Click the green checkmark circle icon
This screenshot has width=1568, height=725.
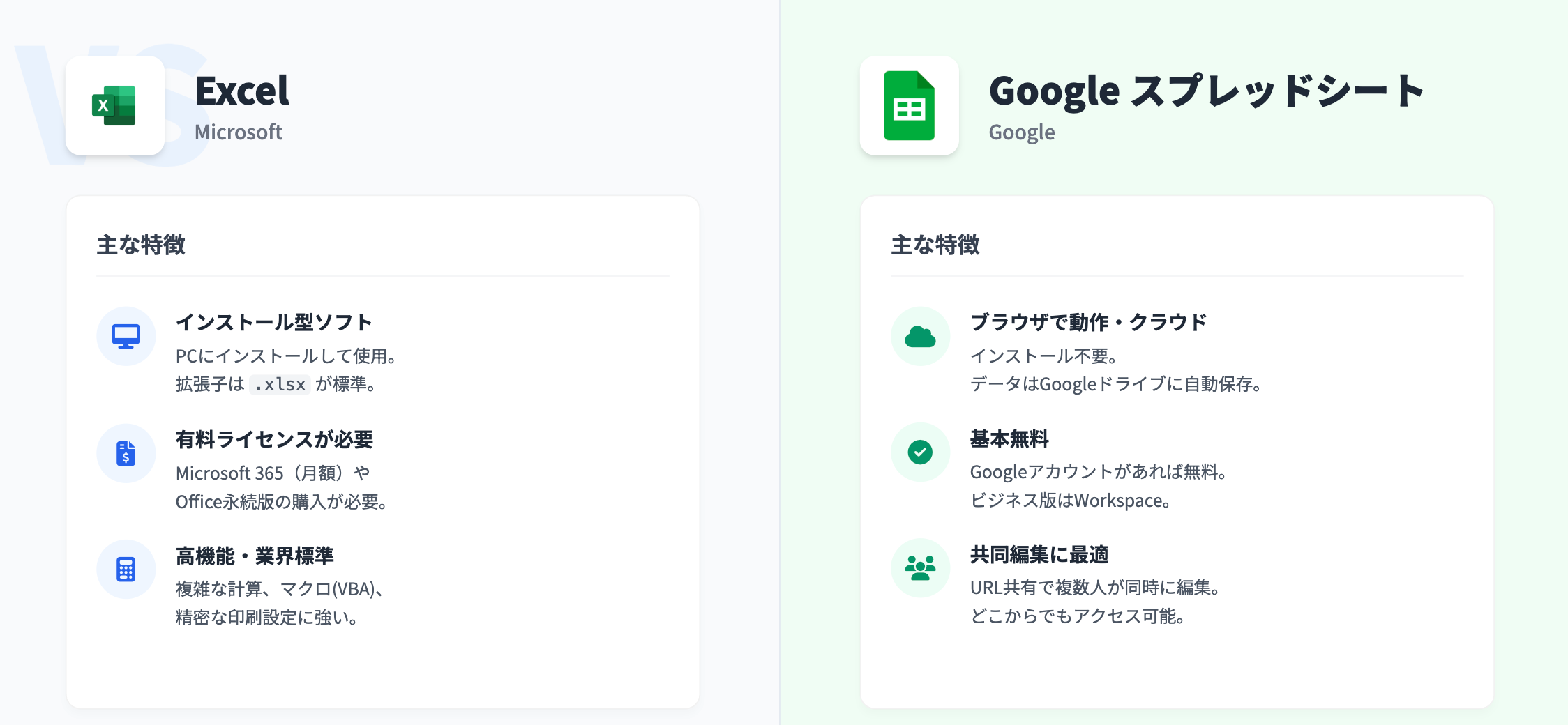coord(920,452)
